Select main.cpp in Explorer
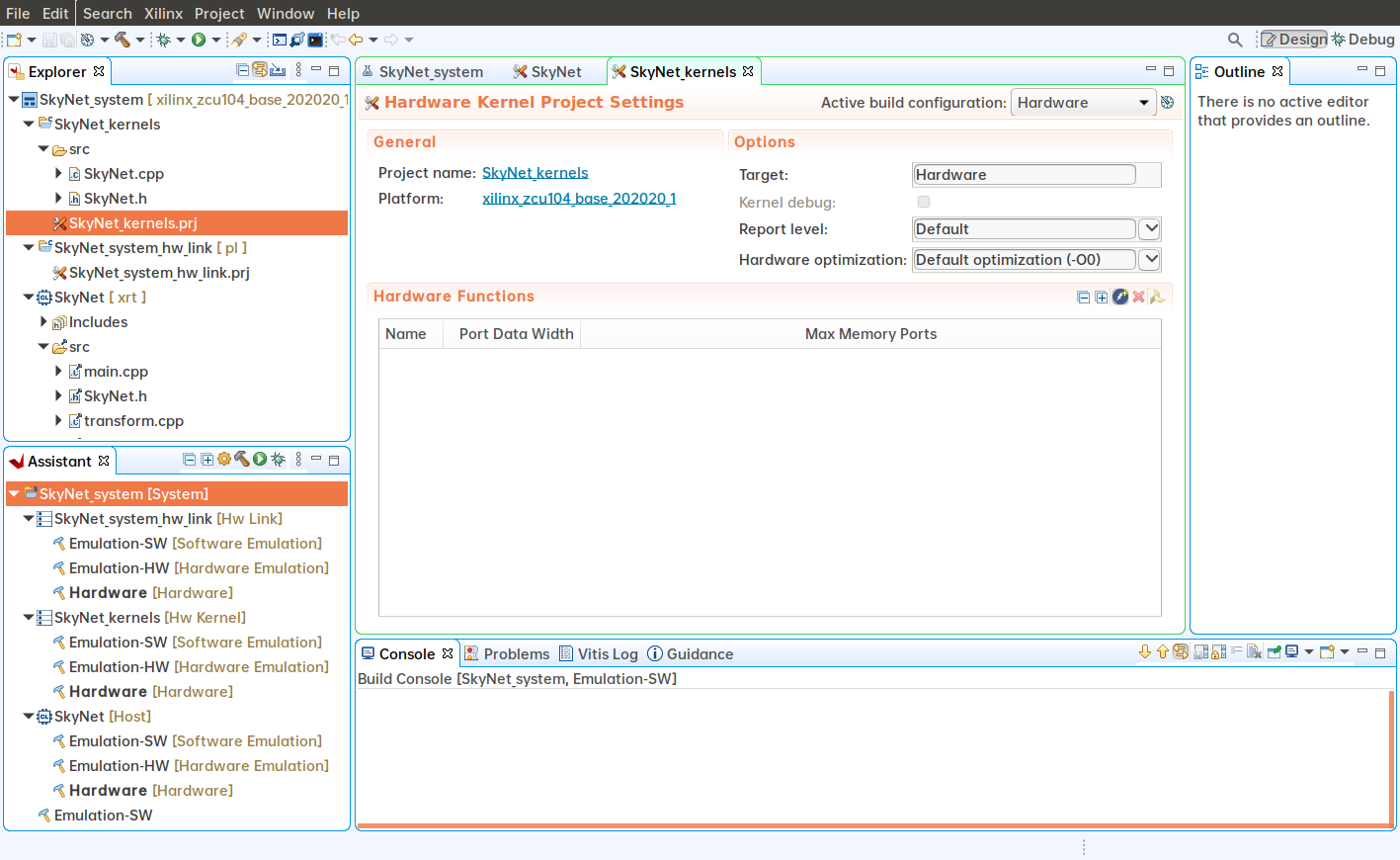This screenshot has height=860, width=1400. pyautogui.click(x=116, y=372)
